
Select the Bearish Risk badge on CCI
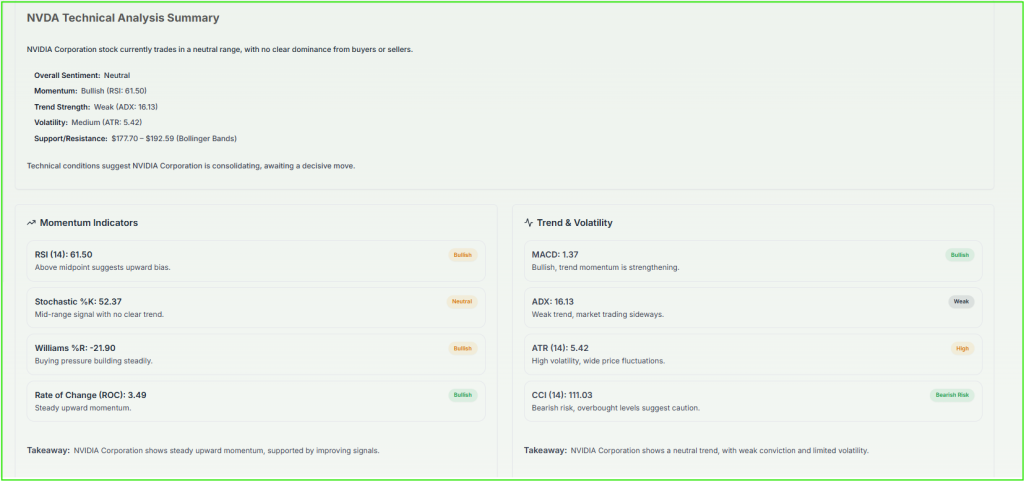point(951,395)
